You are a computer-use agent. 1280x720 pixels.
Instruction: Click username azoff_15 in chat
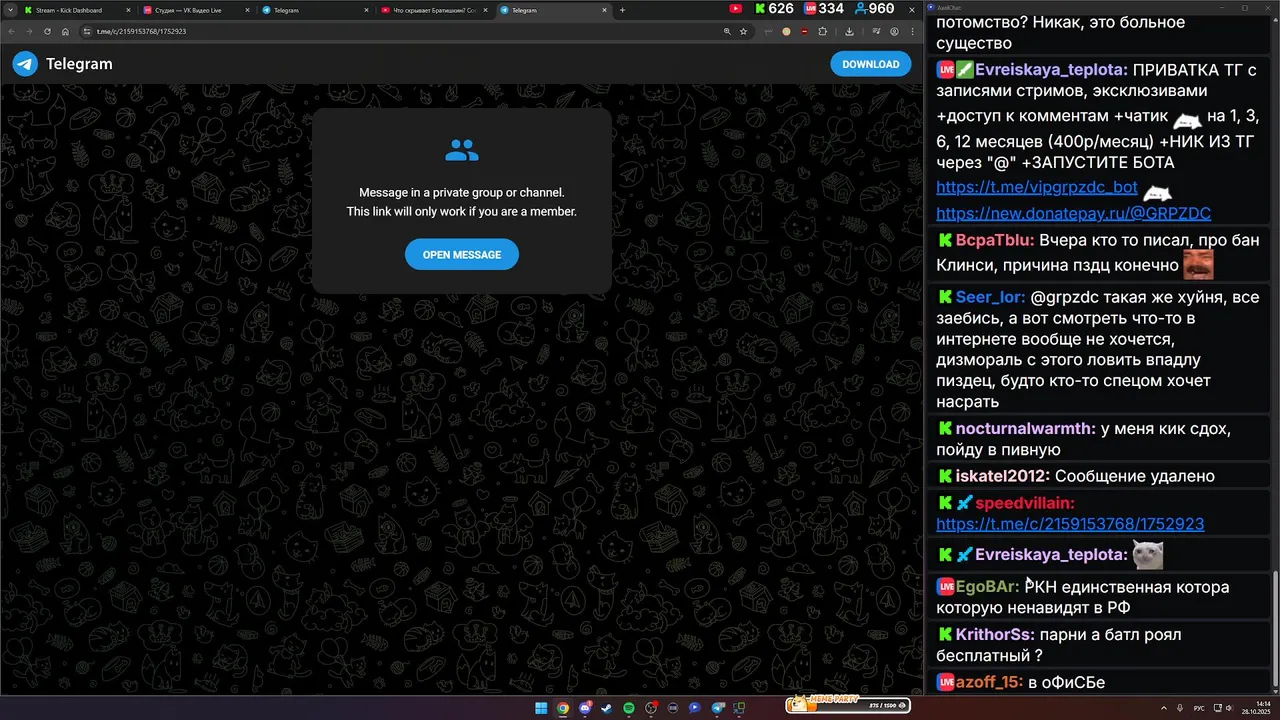(x=990, y=682)
